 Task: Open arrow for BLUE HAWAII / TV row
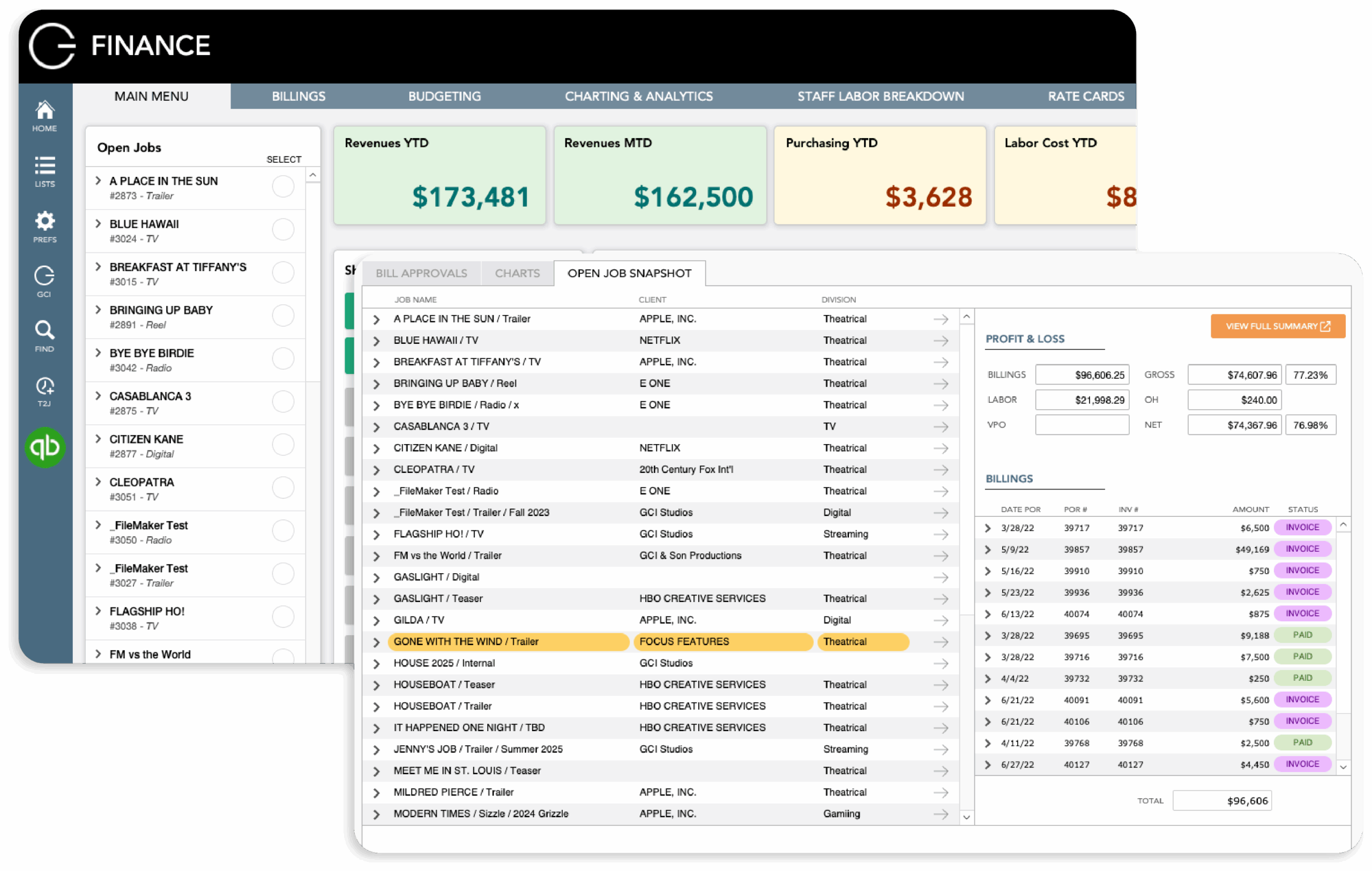tap(941, 341)
